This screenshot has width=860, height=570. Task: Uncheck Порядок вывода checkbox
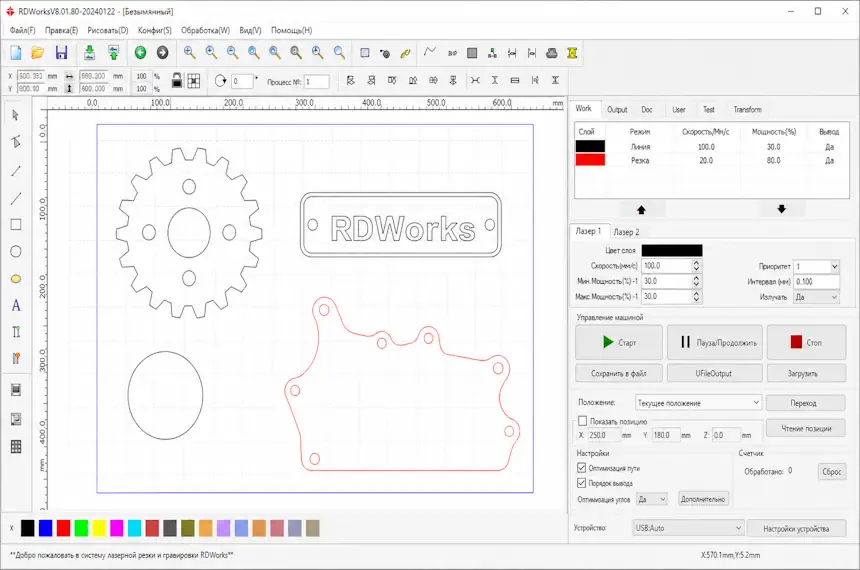point(582,483)
